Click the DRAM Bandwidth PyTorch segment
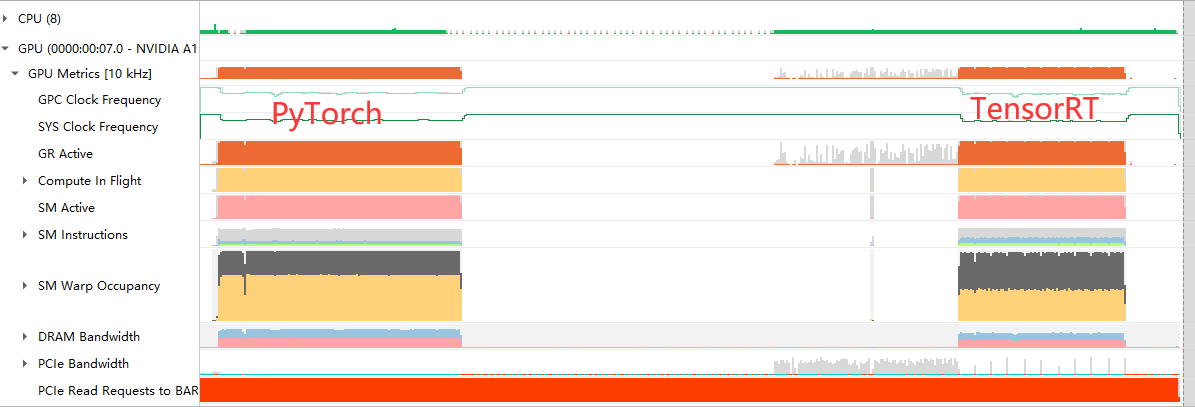This screenshot has width=1195, height=407. pos(339,338)
